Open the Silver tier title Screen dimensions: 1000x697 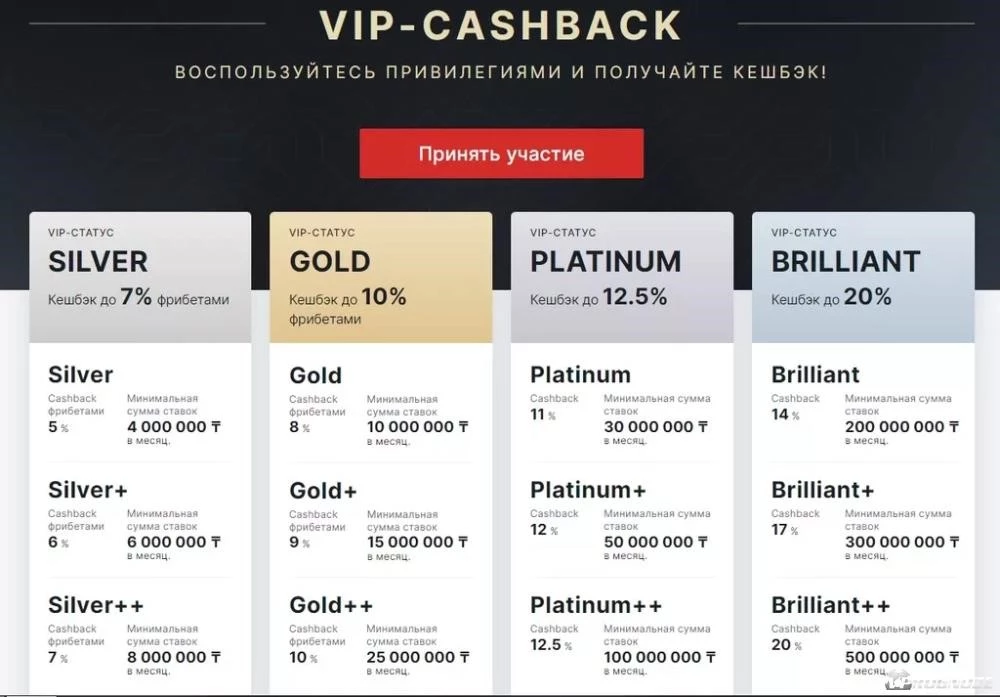(x=80, y=374)
